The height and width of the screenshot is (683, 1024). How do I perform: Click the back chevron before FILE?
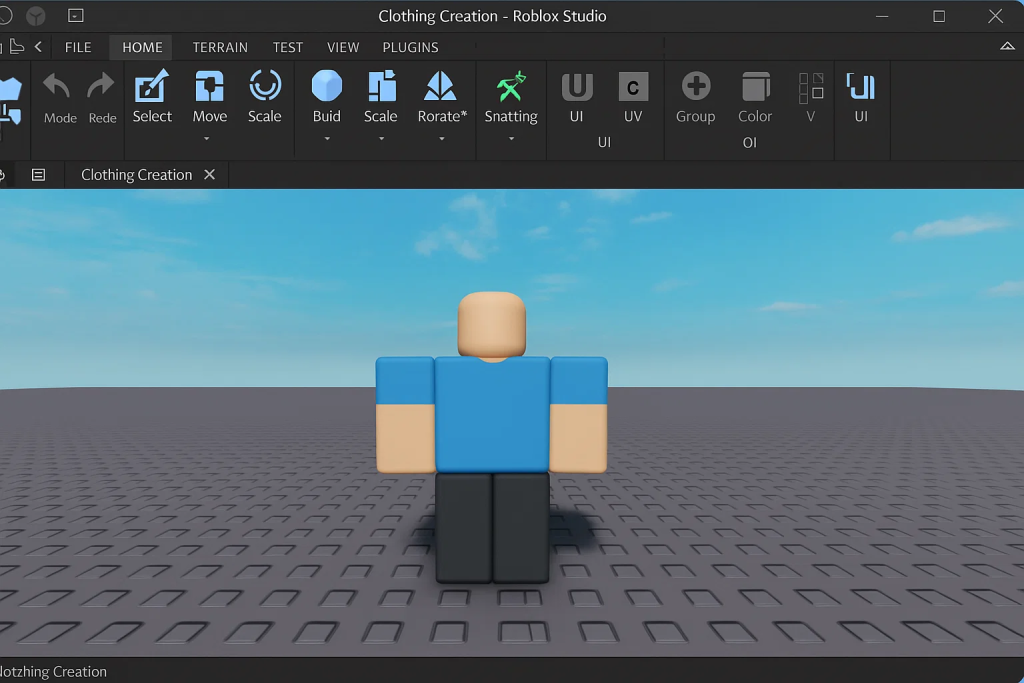click(x=38, y=47)
